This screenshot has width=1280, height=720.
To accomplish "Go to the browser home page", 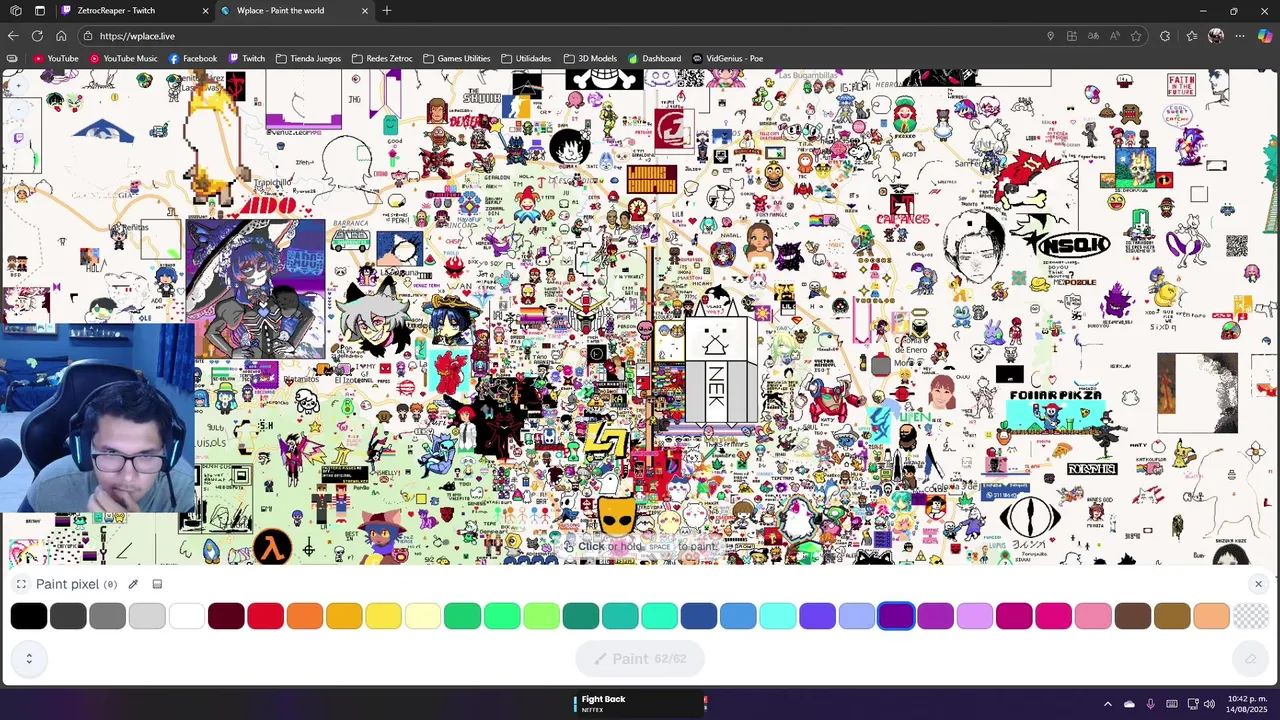I will (x=61, y=36).
